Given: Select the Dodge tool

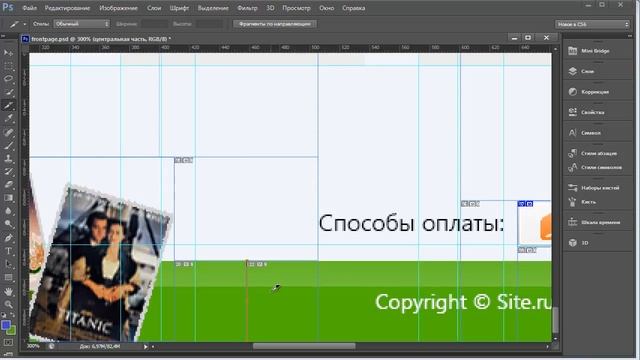Looking at the screenshot, I should click(9, 224).
